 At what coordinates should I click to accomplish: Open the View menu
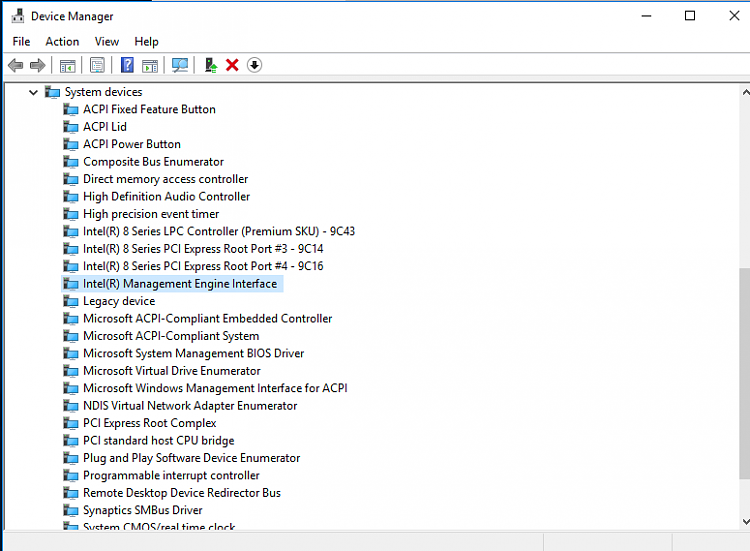coord(107,42)
